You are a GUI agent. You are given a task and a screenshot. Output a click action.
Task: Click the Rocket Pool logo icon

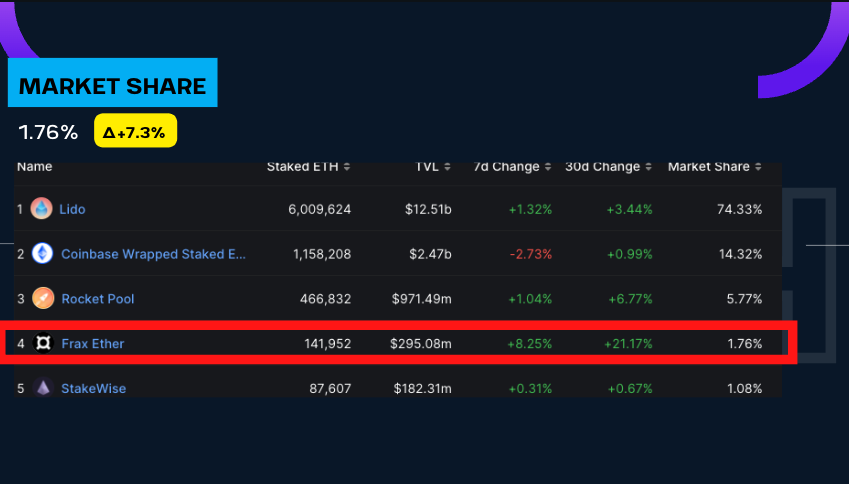pyautogui.click(x=42, y=298)
